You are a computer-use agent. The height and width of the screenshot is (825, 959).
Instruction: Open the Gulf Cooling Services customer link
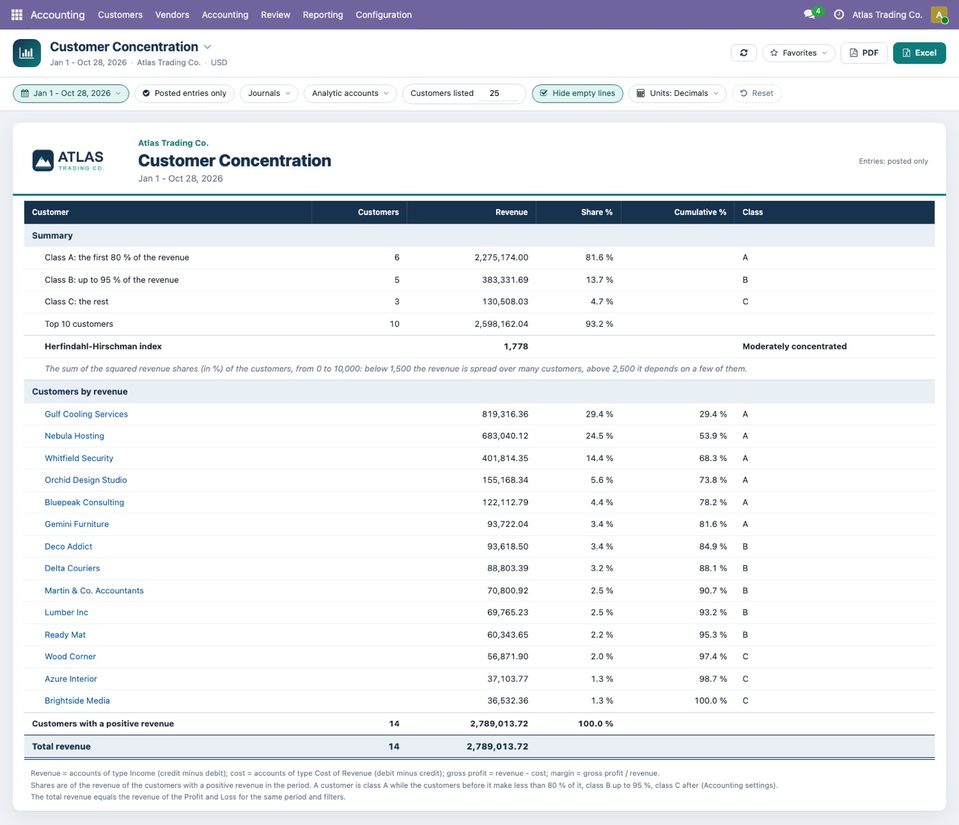(x=86, y=414)
